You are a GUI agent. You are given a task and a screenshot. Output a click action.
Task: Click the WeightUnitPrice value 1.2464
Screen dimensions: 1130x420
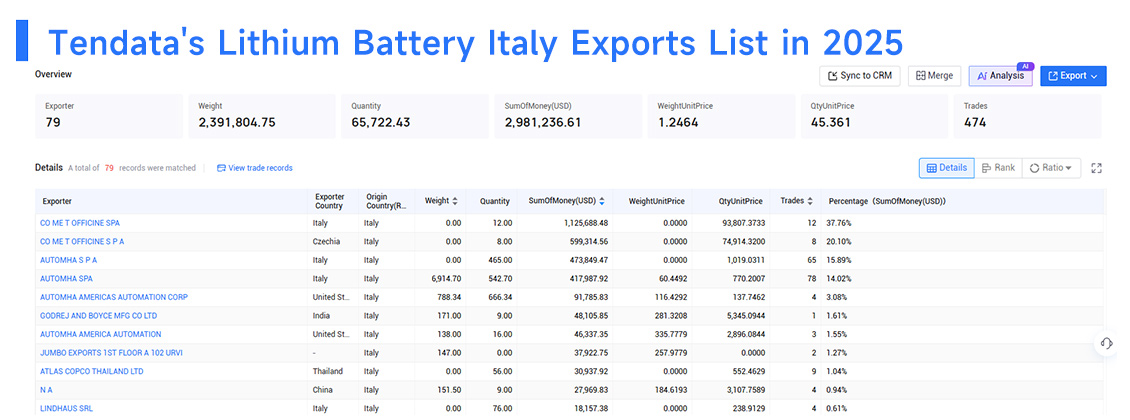coord(677,123)
